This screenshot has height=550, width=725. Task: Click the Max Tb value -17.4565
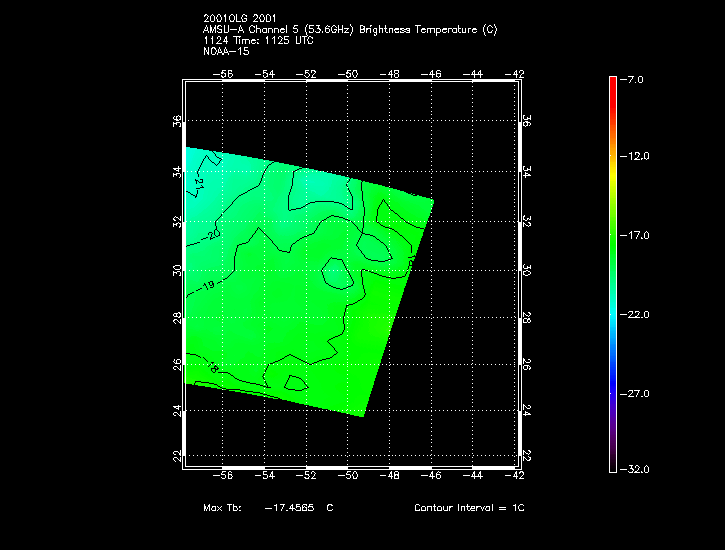291,508
